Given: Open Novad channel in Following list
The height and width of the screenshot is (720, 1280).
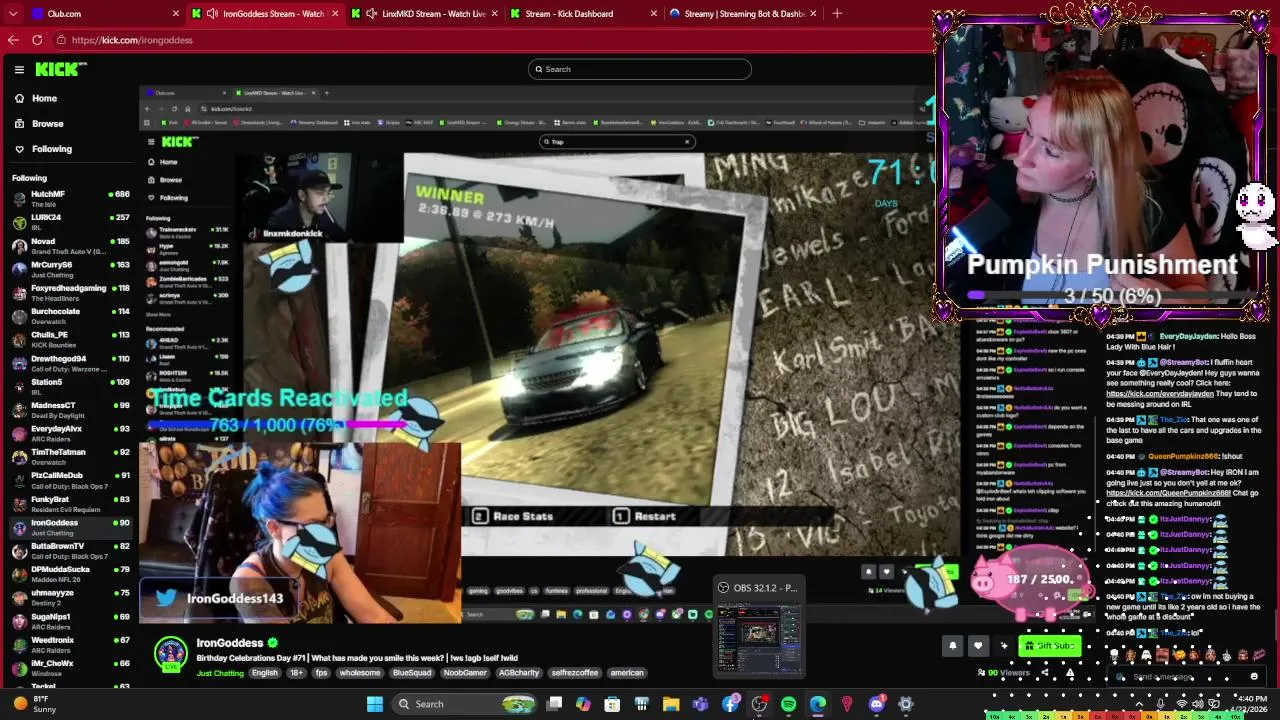Looking at the screenshot, I should point(70,245).
